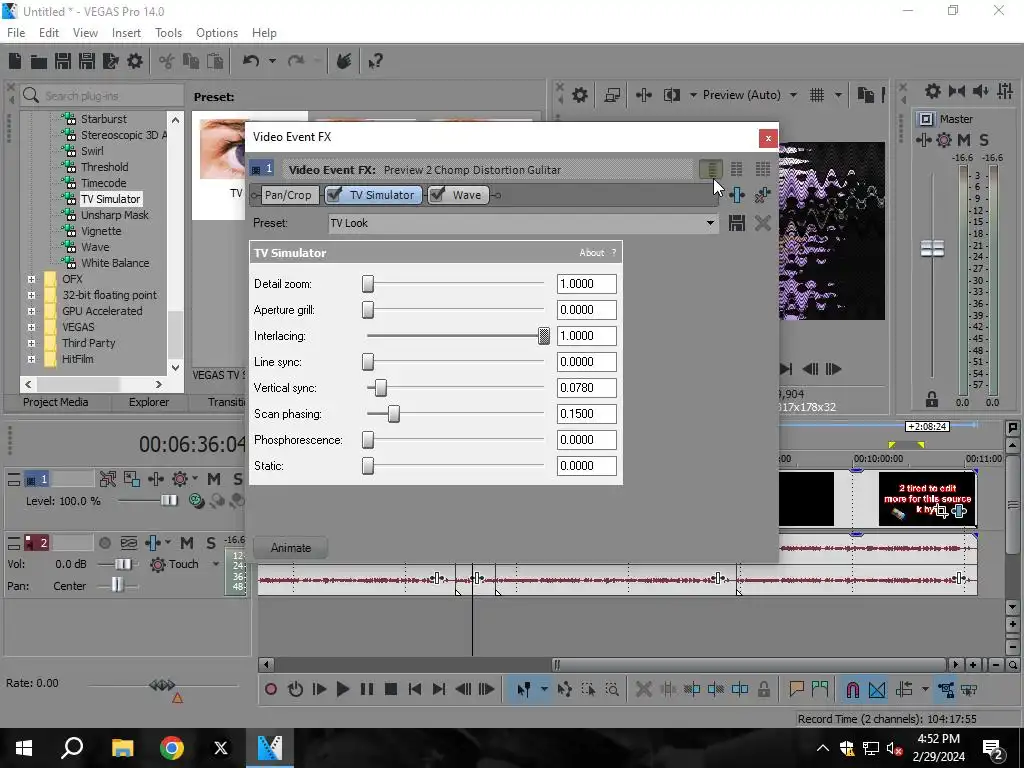Viewport: 1024px width, 768px height.
Task: Click the Vertical sync slider handle
Action: [x=381, y=388]
